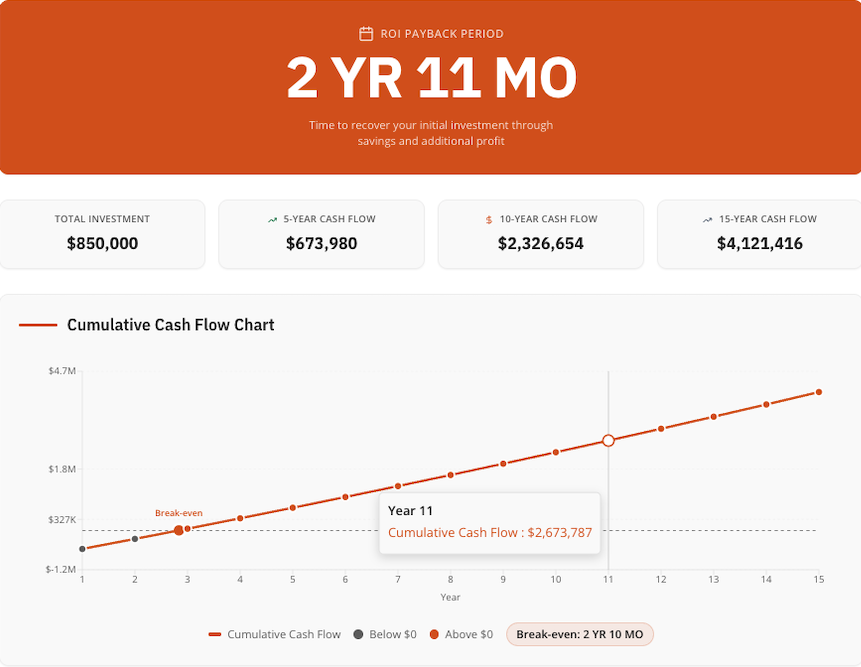Click the Below $0 gray legend dot

(x=358, y=635)
